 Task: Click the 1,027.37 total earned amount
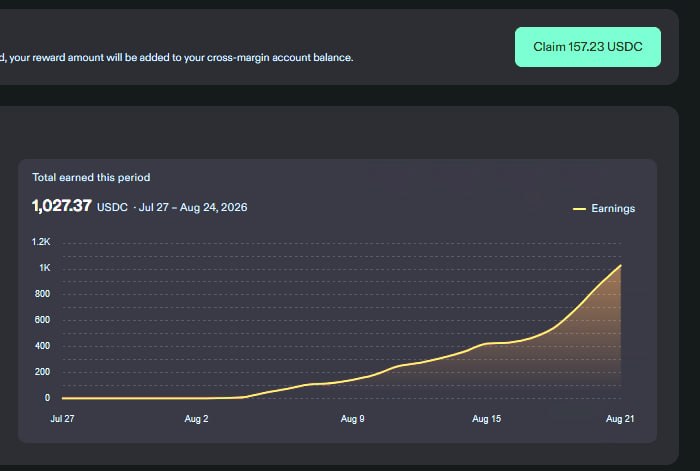[x=62, y=206]
